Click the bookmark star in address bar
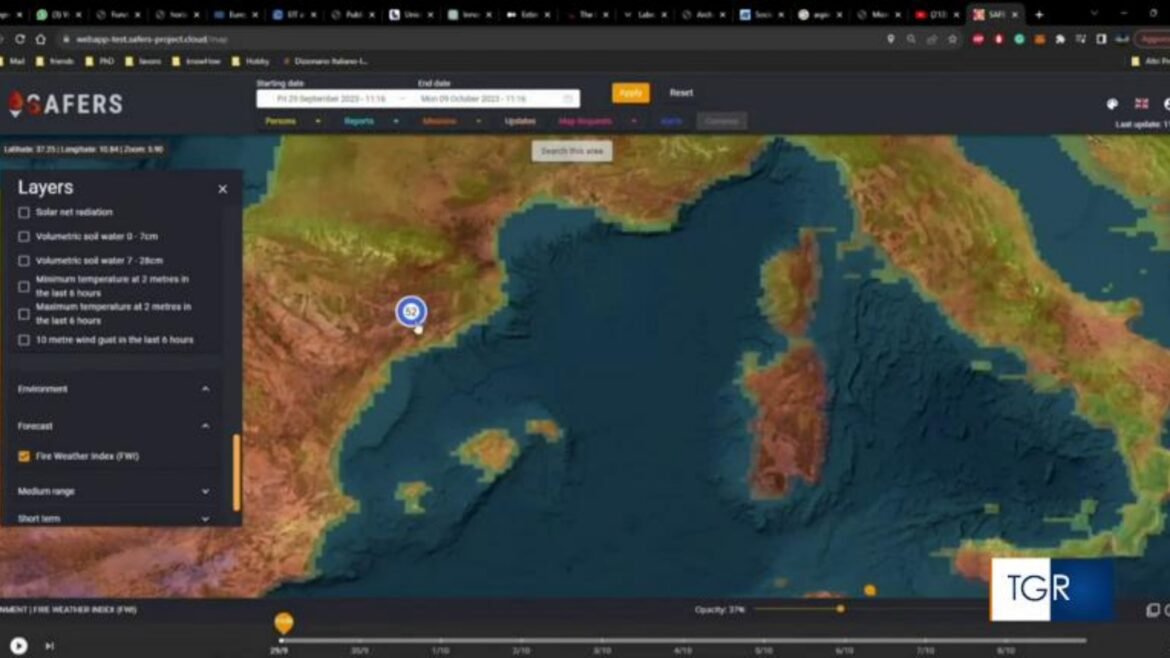 point(952,39)
